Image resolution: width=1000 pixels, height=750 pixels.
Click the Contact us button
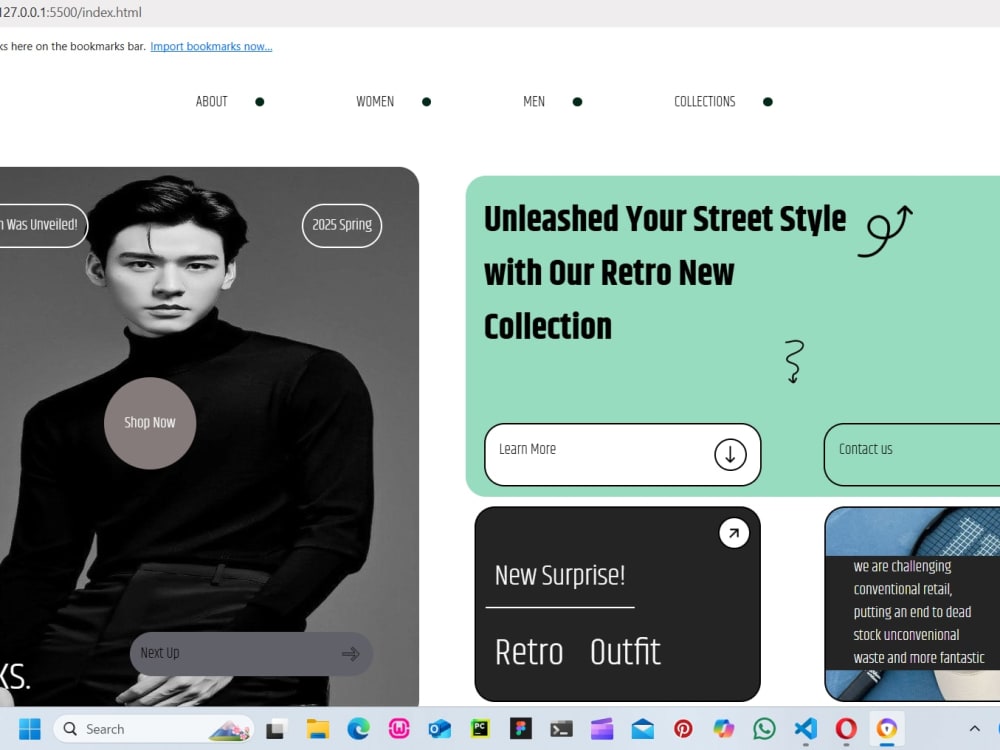912,455
